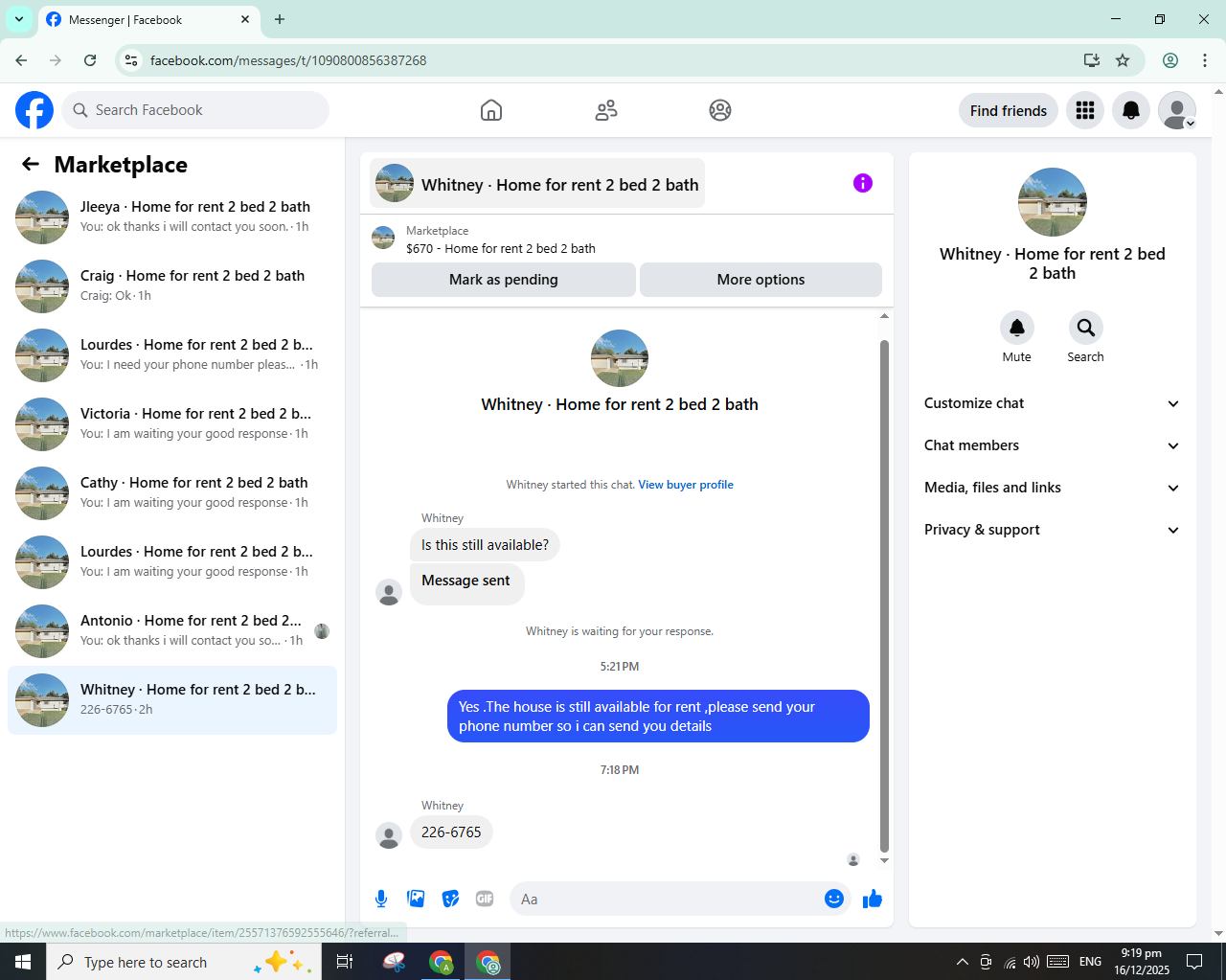Screen dimensions: 1226x980
Task: Open the Friends icon in top navigation
Action: 606,110
